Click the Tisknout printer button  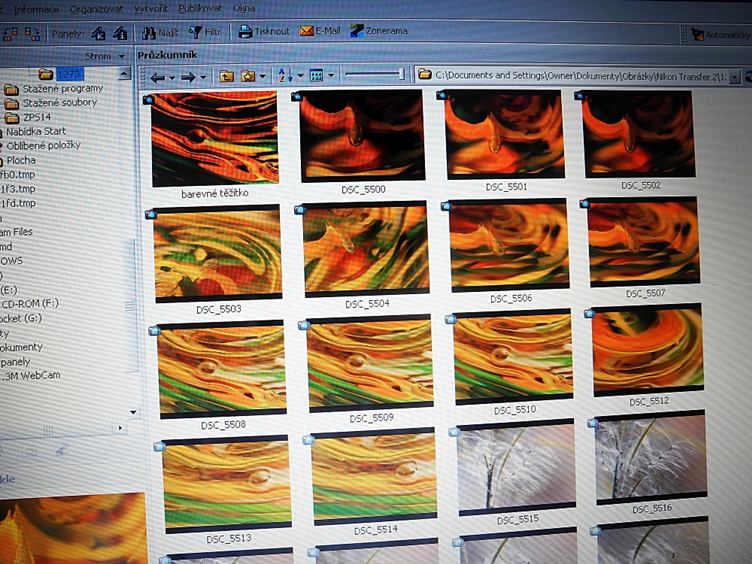tap(264, 32)
